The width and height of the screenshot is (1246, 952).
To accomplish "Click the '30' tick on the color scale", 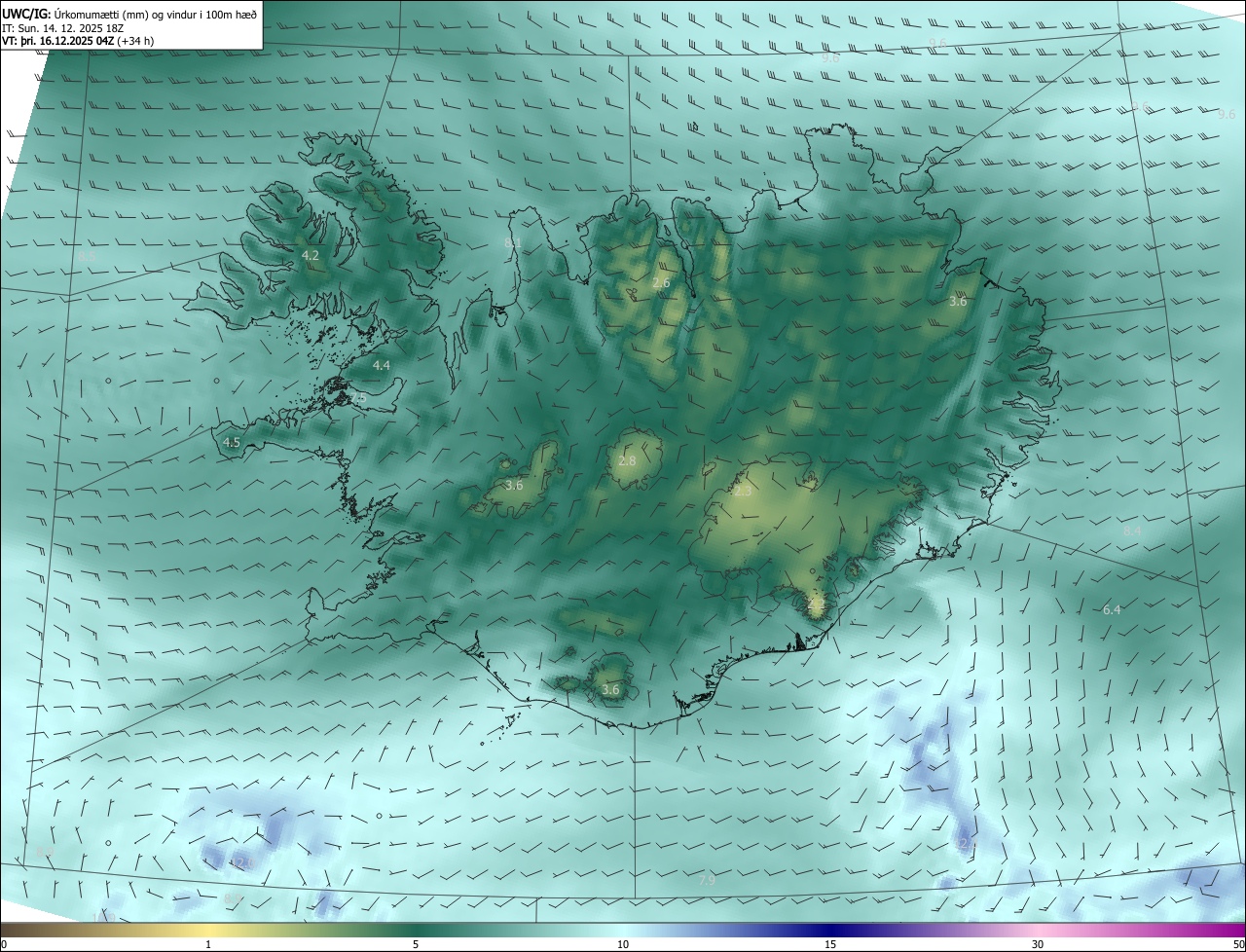I will coord(1038,944).
